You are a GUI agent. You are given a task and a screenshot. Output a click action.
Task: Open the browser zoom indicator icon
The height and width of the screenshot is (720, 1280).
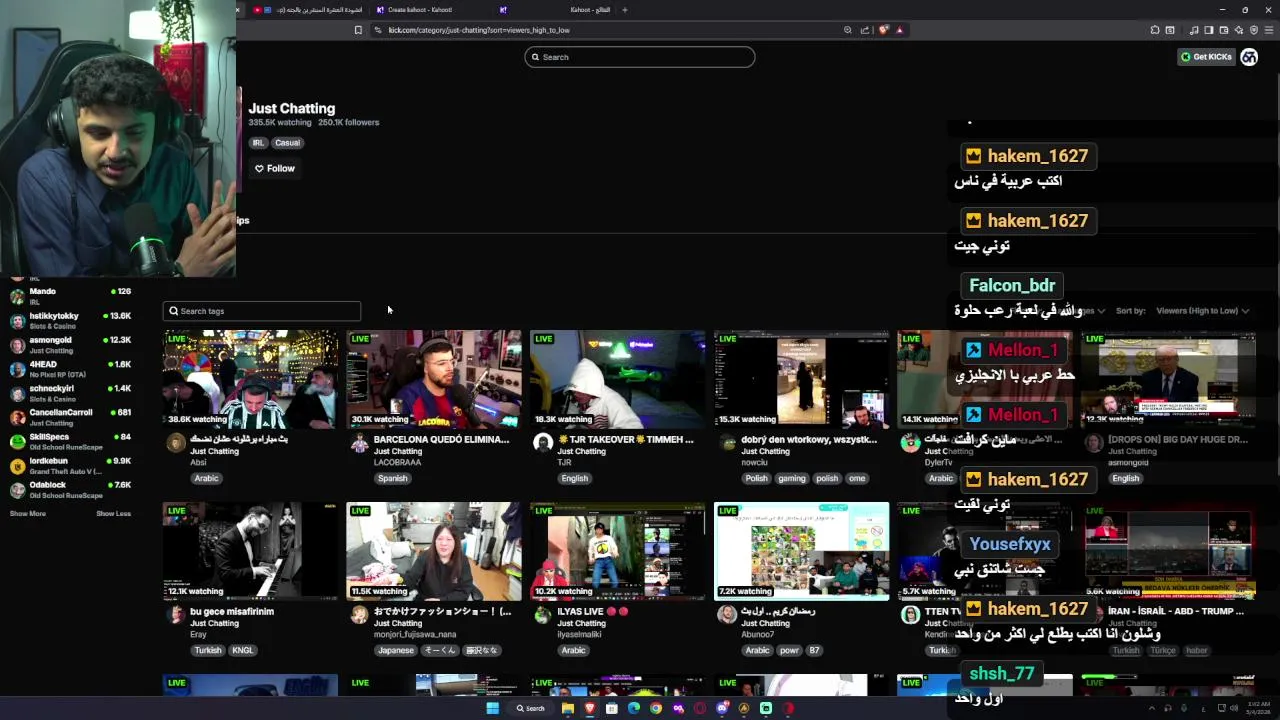[x=848, y=30]
